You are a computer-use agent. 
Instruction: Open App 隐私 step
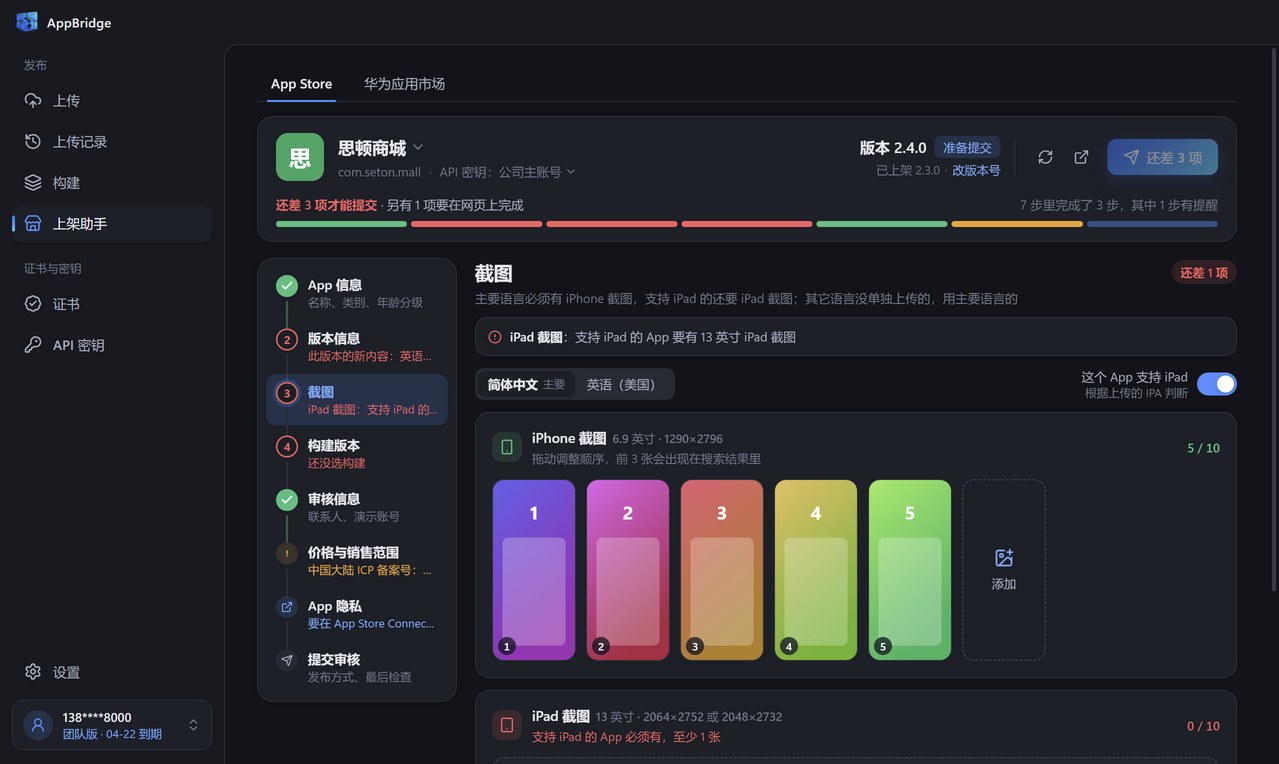tap(357, 614)
